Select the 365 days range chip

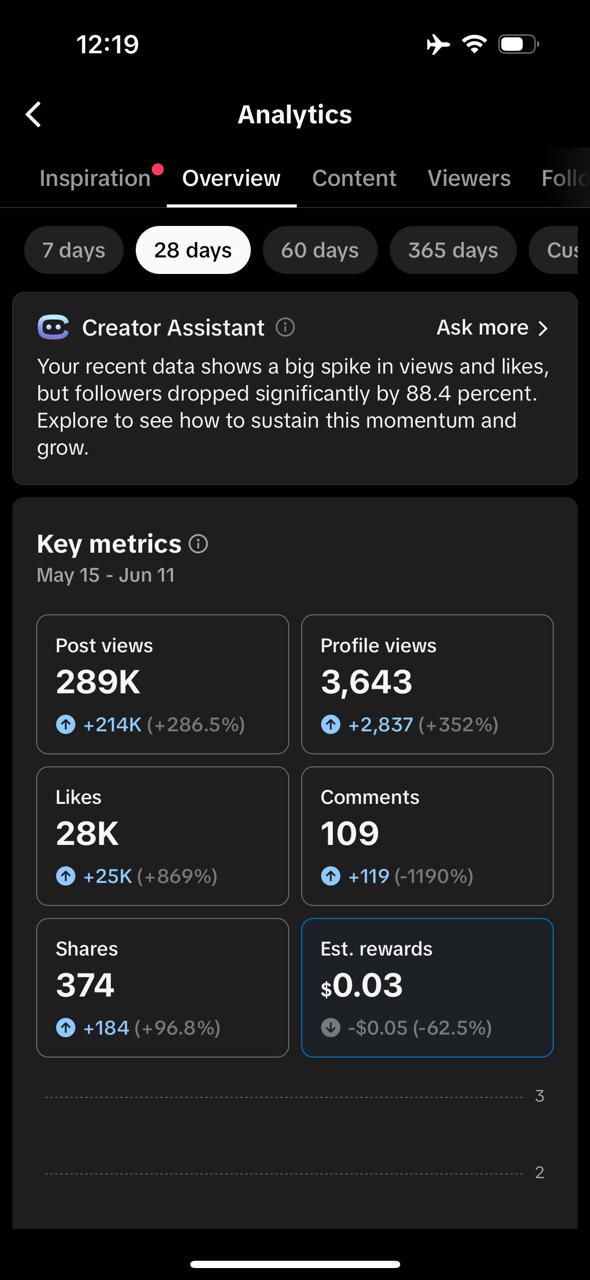click(x=453, y=250)
